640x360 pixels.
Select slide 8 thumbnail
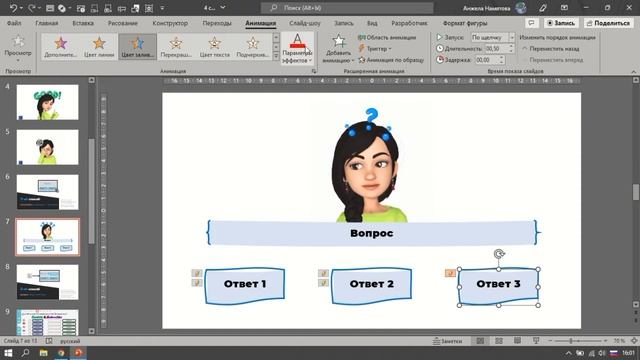pos(47,282)
